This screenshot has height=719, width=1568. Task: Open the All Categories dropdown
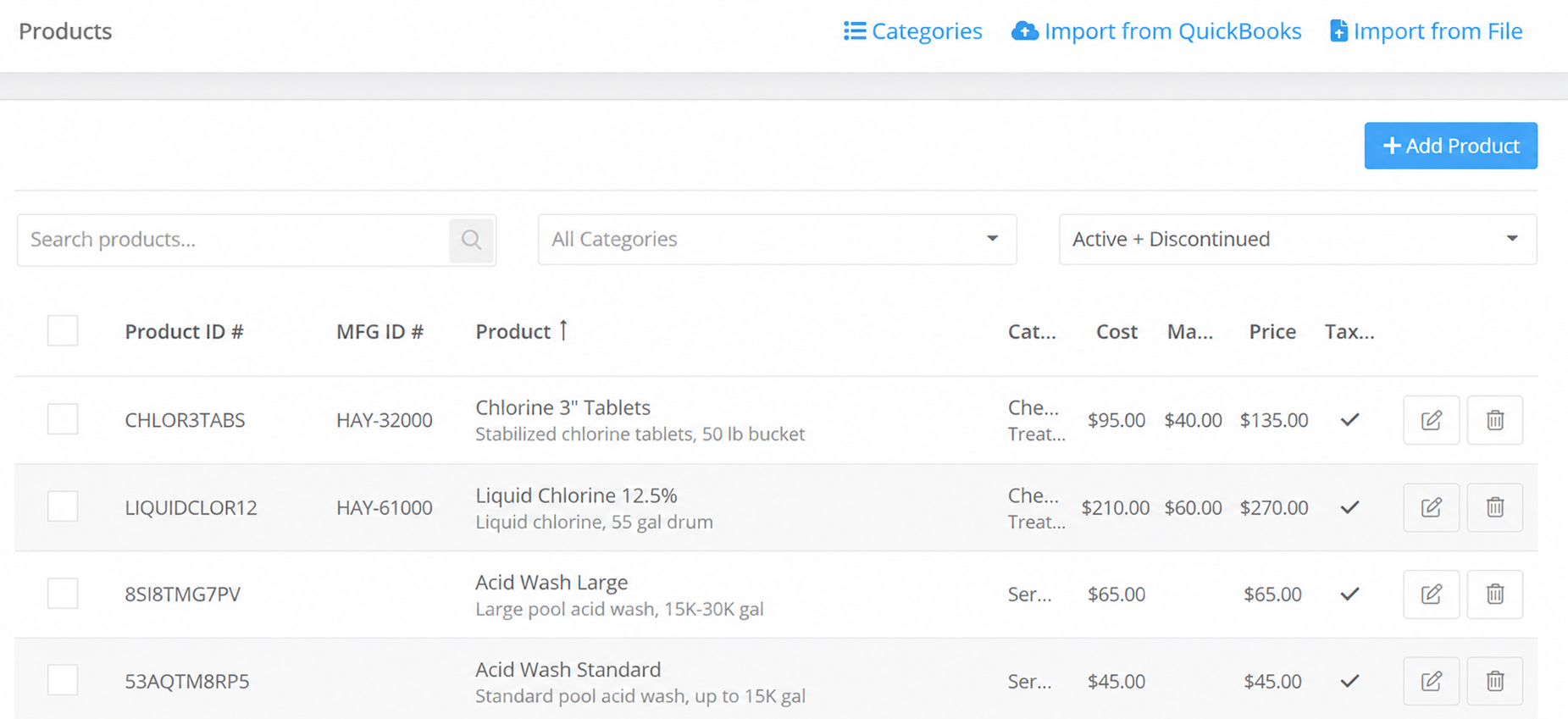[x=777, y=240]
